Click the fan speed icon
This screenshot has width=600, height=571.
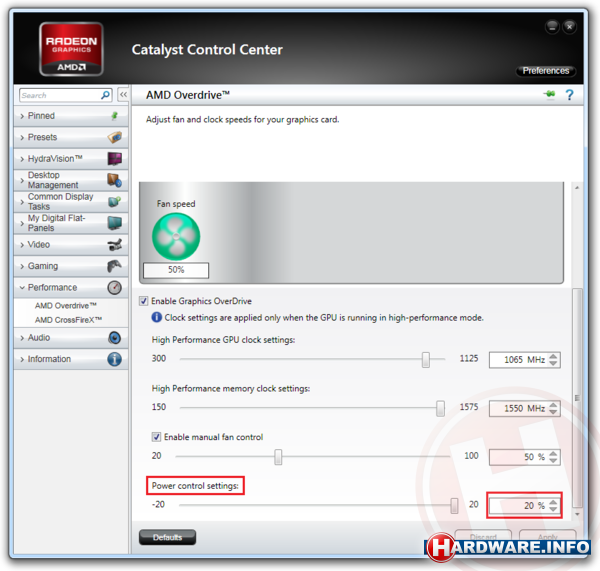click(x=176, y=236)
